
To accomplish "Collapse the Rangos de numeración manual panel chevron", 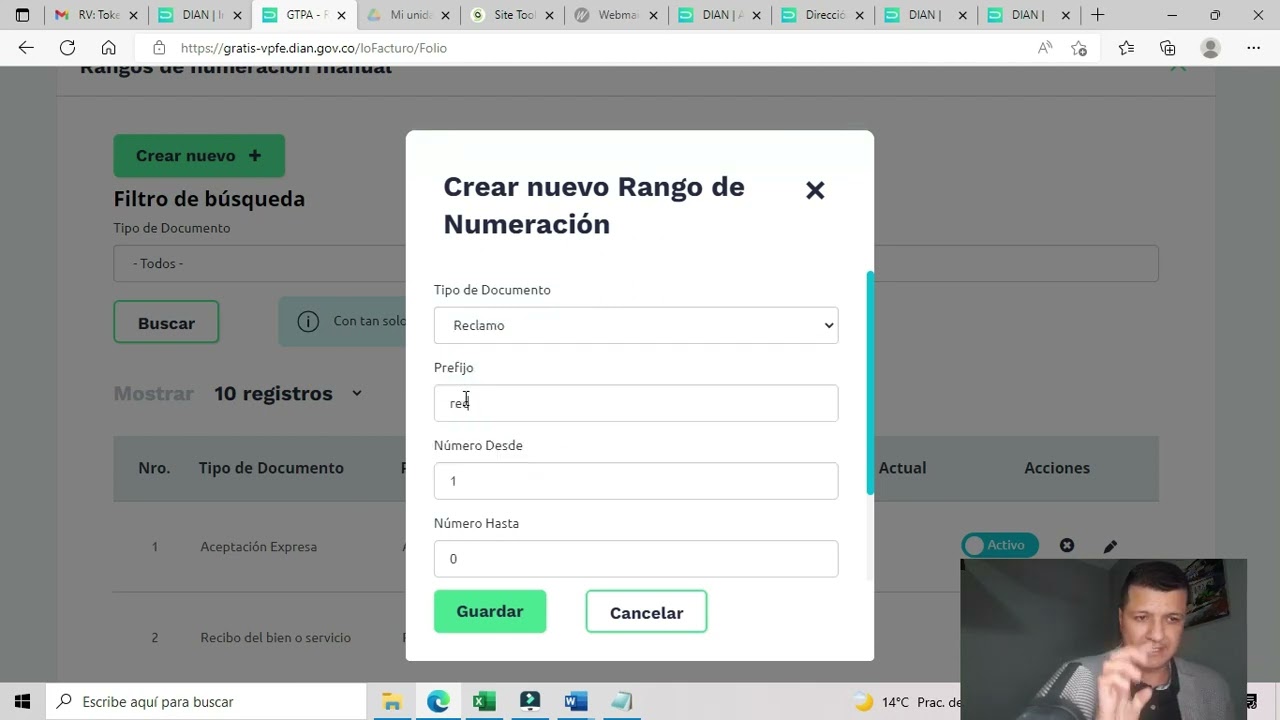I will [x=1178, y=68].
